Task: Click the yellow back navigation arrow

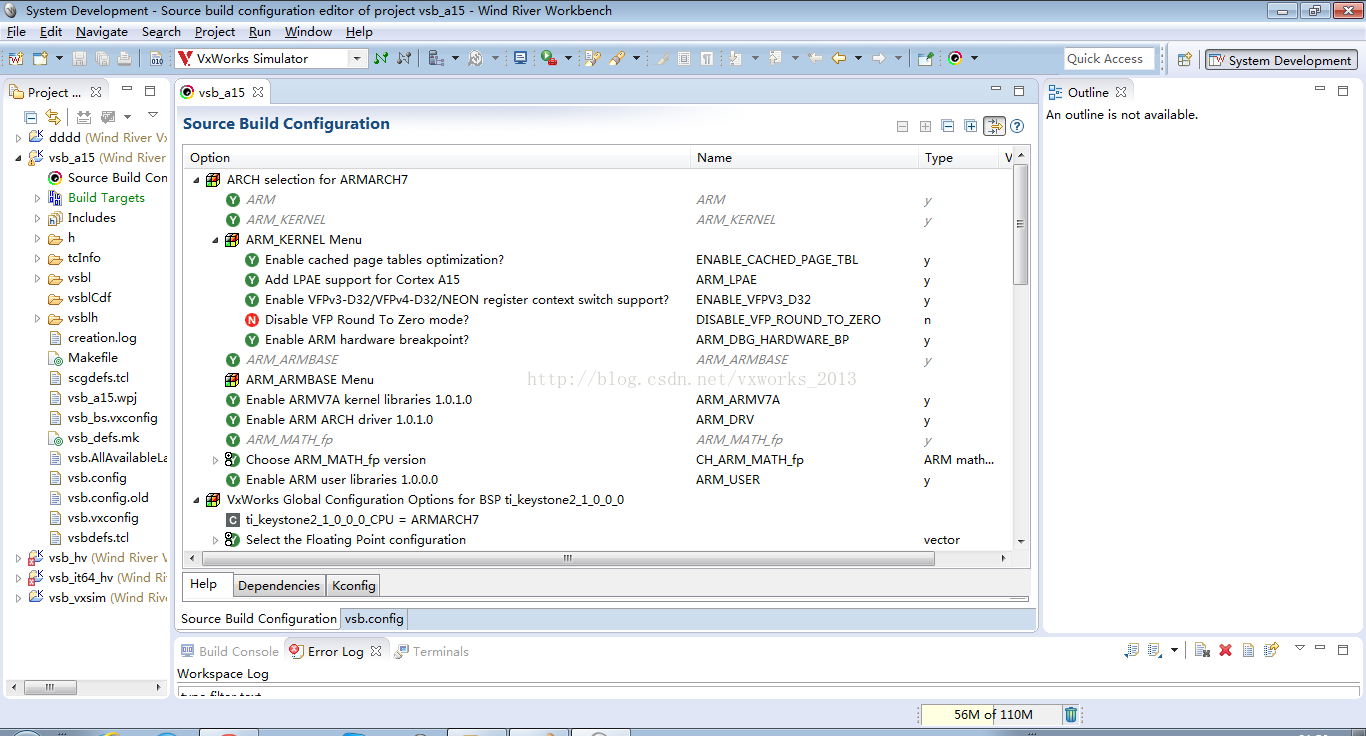Action: pos(838,58)
